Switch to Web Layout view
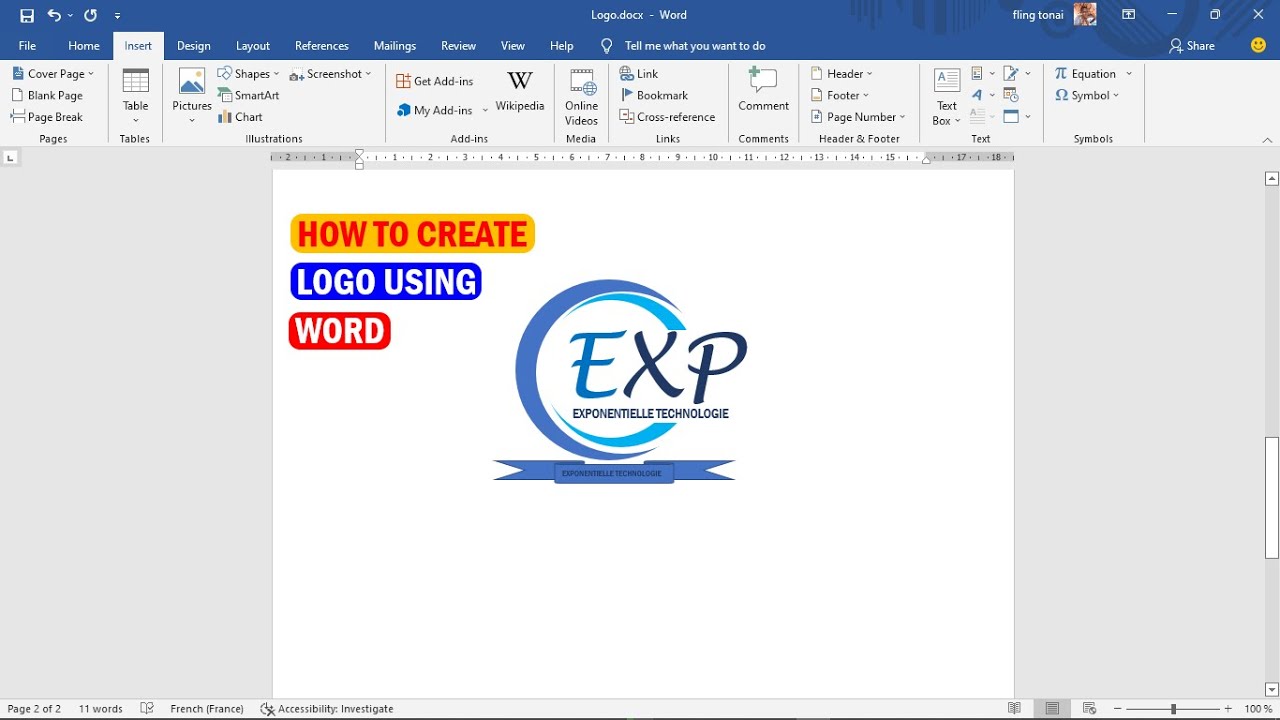Screen dimensions: 1280x720 click(x=1089, y=708)
